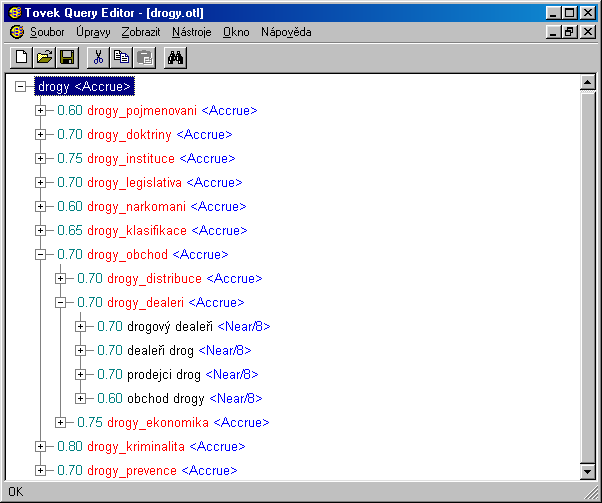This screenshot has height=503, width=602.
Task: Click the vertical scrollbar thumb
Action: (587, 277)
